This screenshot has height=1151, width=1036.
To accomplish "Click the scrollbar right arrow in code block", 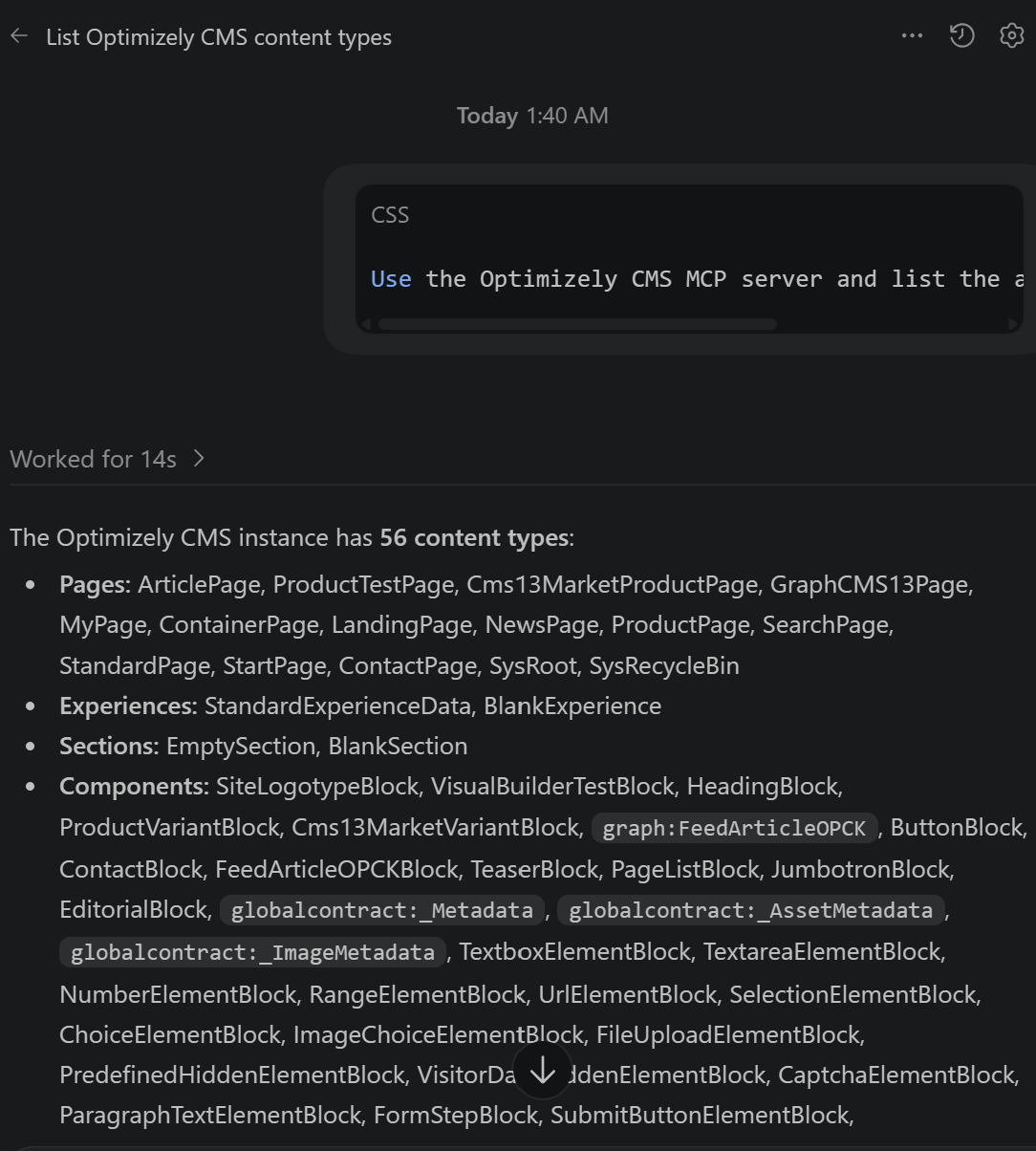I will point(1014,324).
